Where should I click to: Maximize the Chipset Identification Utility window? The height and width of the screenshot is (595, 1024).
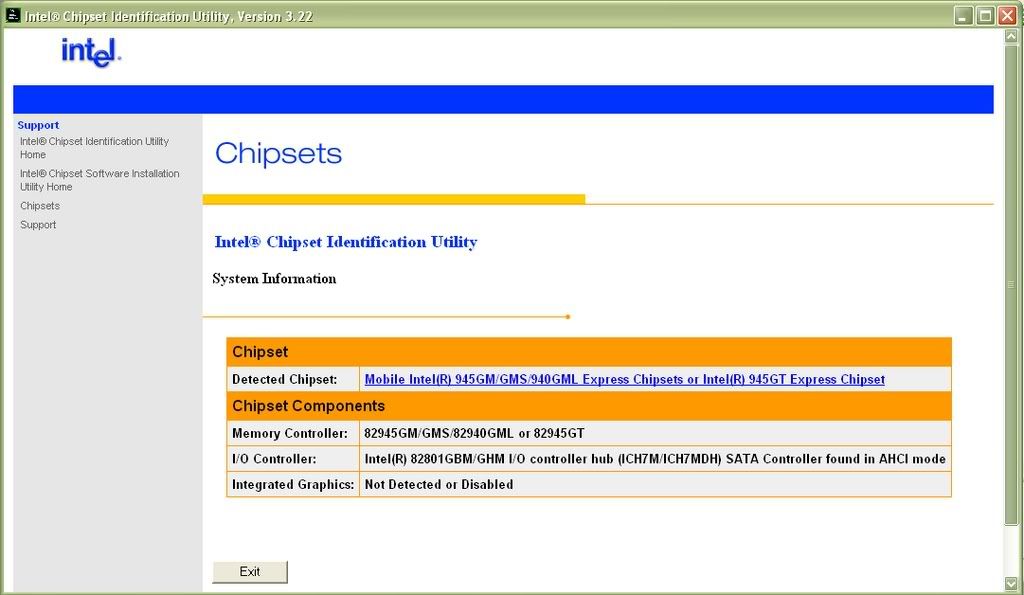985,15
